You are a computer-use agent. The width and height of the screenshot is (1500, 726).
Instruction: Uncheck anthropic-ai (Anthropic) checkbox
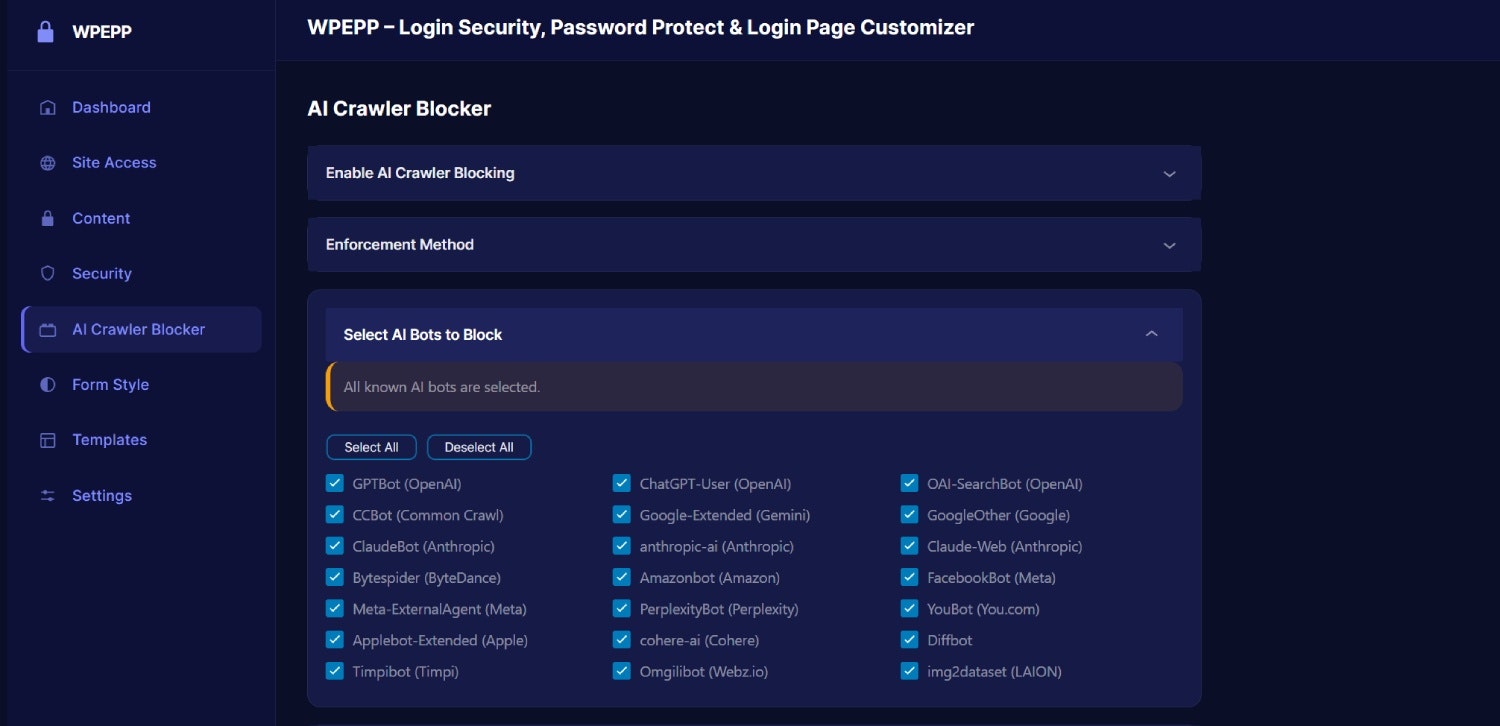[622, 546]
